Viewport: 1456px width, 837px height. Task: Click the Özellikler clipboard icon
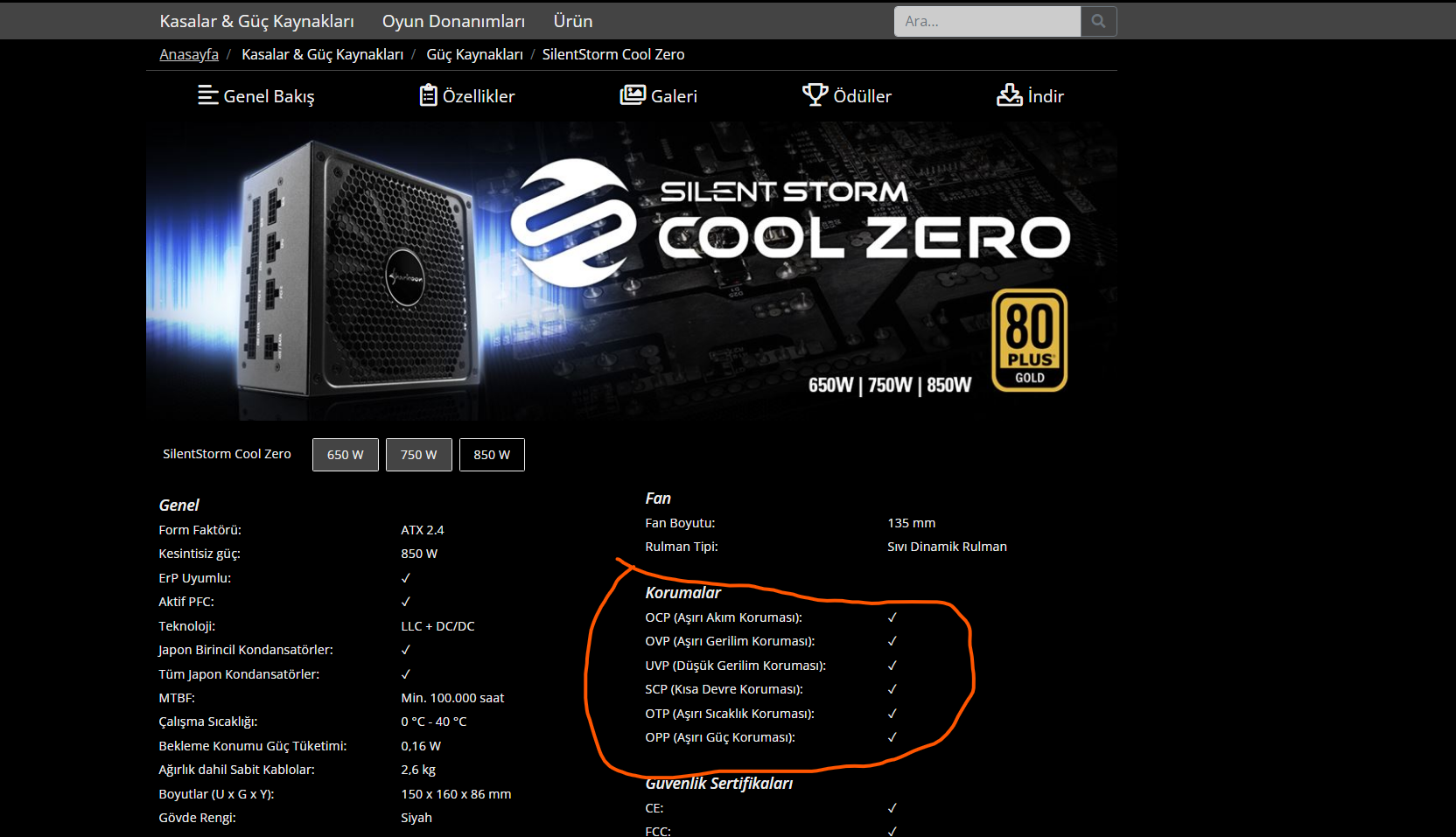[428, 94]
